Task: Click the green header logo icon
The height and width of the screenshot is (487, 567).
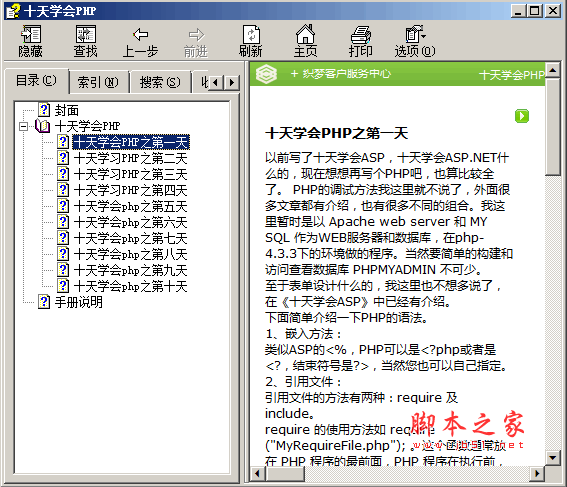Action: (266, 74)
